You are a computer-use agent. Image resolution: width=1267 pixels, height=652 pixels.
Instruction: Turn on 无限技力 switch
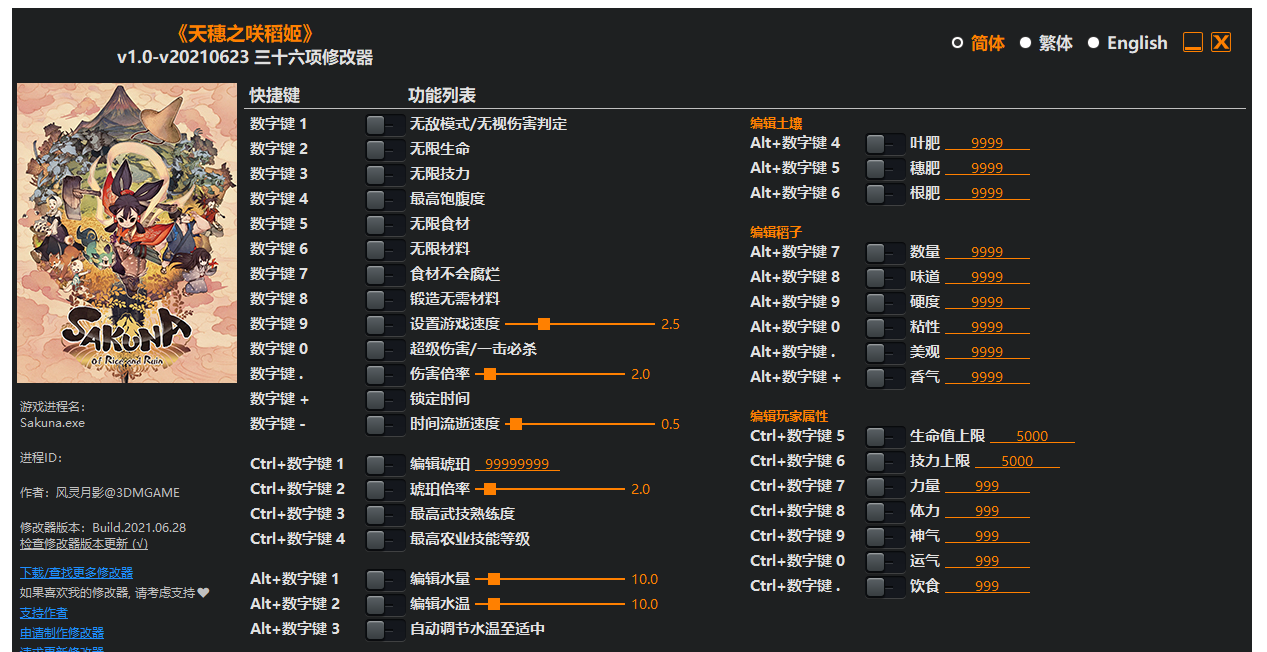point(385,174)
